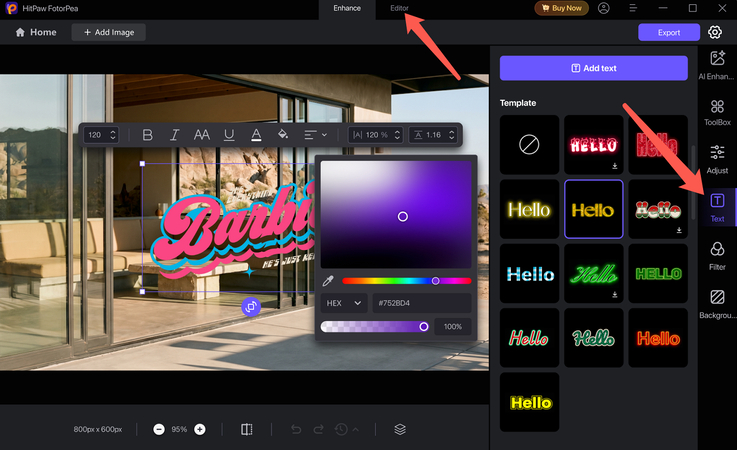
Task: Switch to the Enhance tab
Action: click(x=347, y=8)
